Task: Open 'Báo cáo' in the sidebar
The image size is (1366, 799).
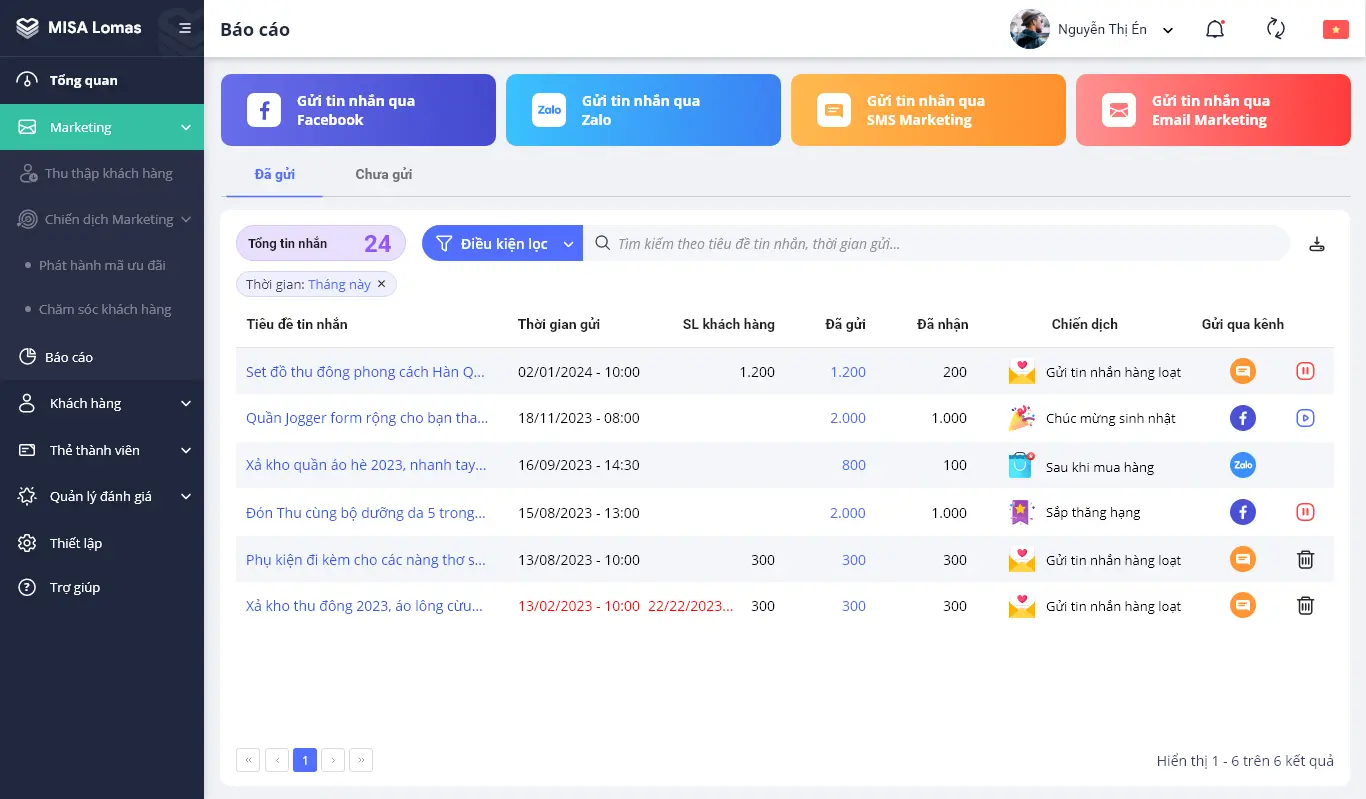Action: click(69, 357)
